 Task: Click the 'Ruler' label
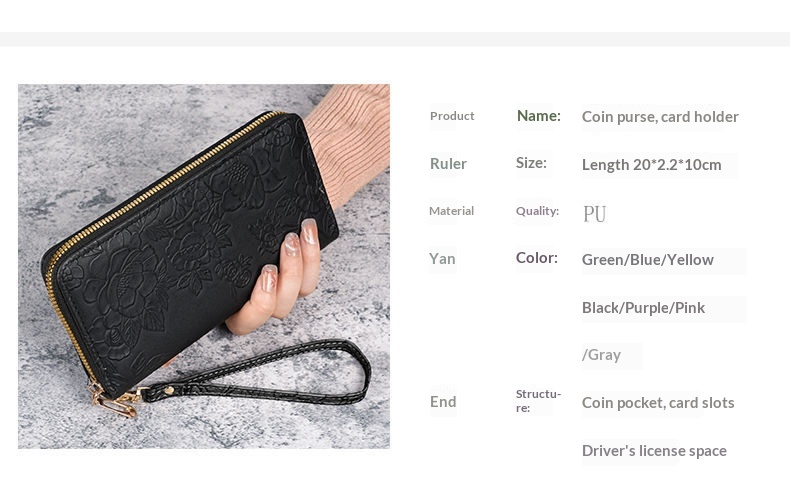point(448,164)
